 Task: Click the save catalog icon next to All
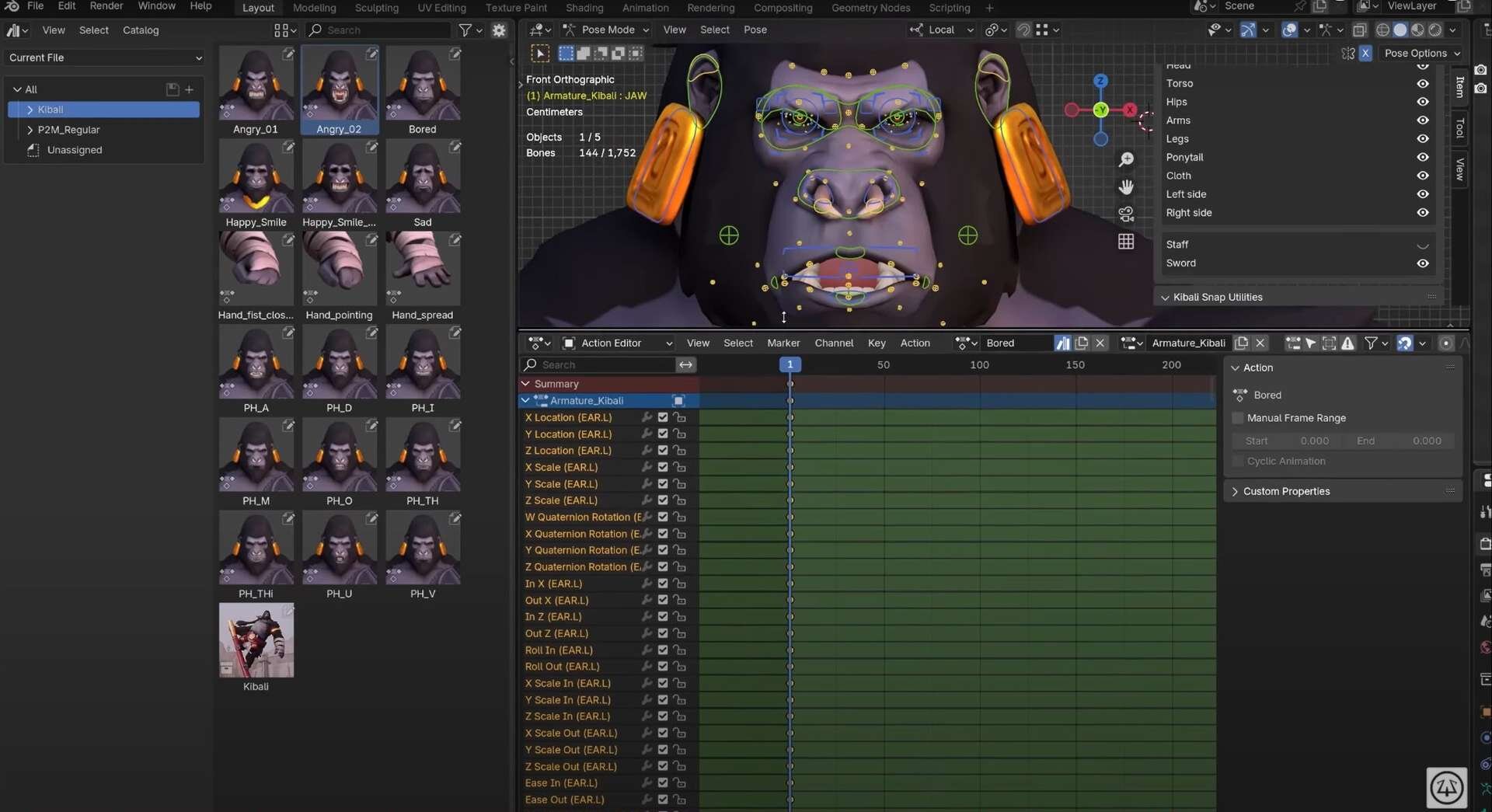point(173,89)
